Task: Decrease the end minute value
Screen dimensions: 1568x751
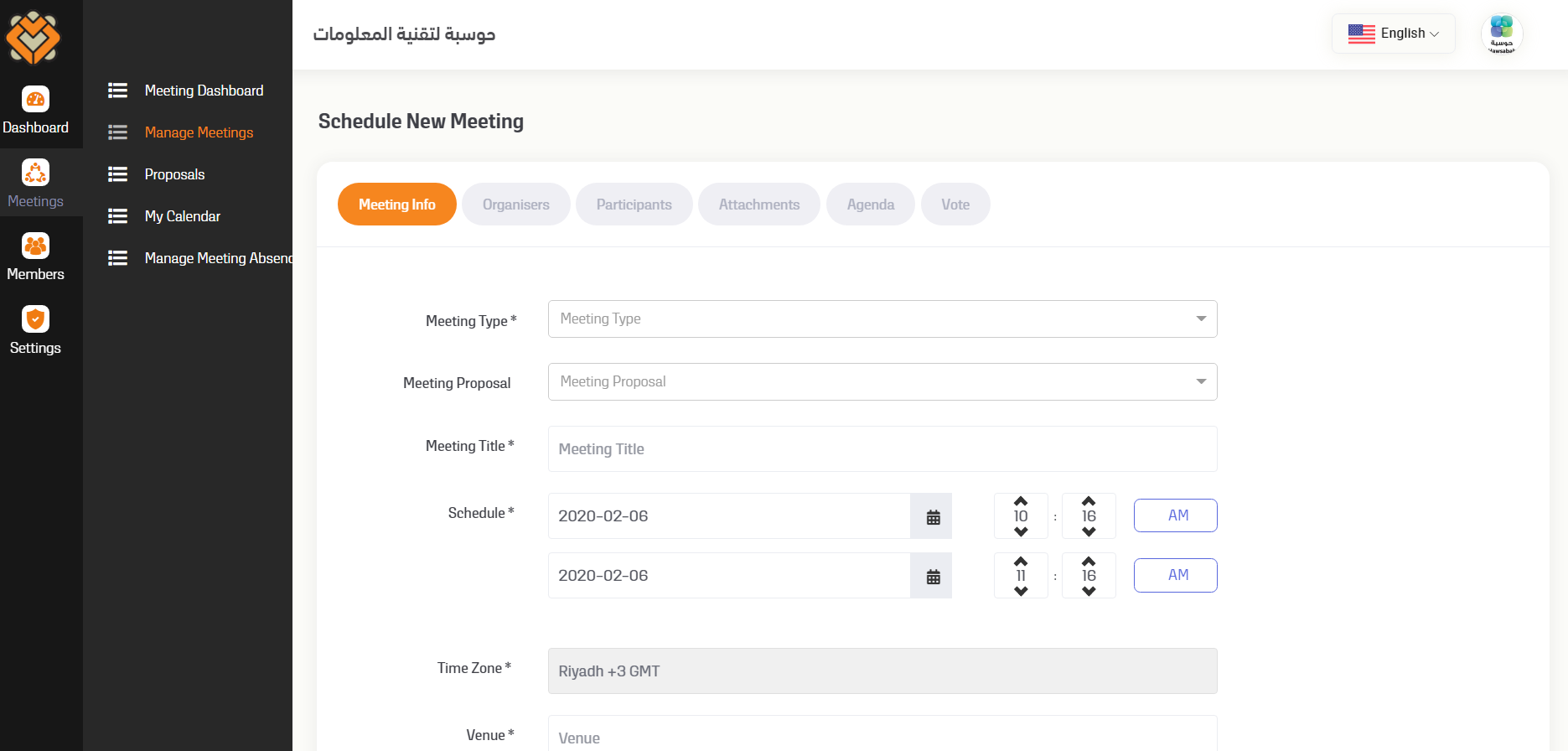Action: [x=1089, y=592]
